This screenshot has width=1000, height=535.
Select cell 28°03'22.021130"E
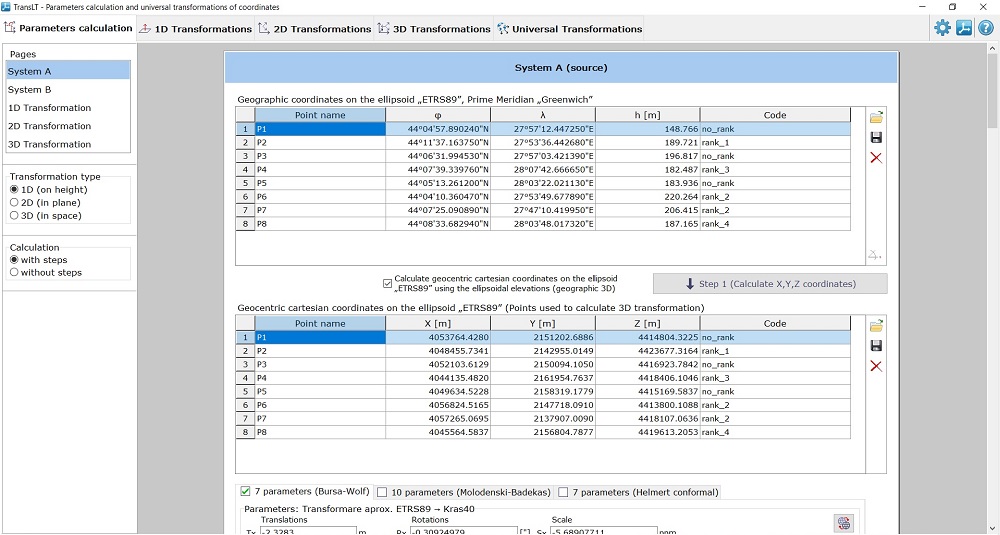click(x=543, y=183)
